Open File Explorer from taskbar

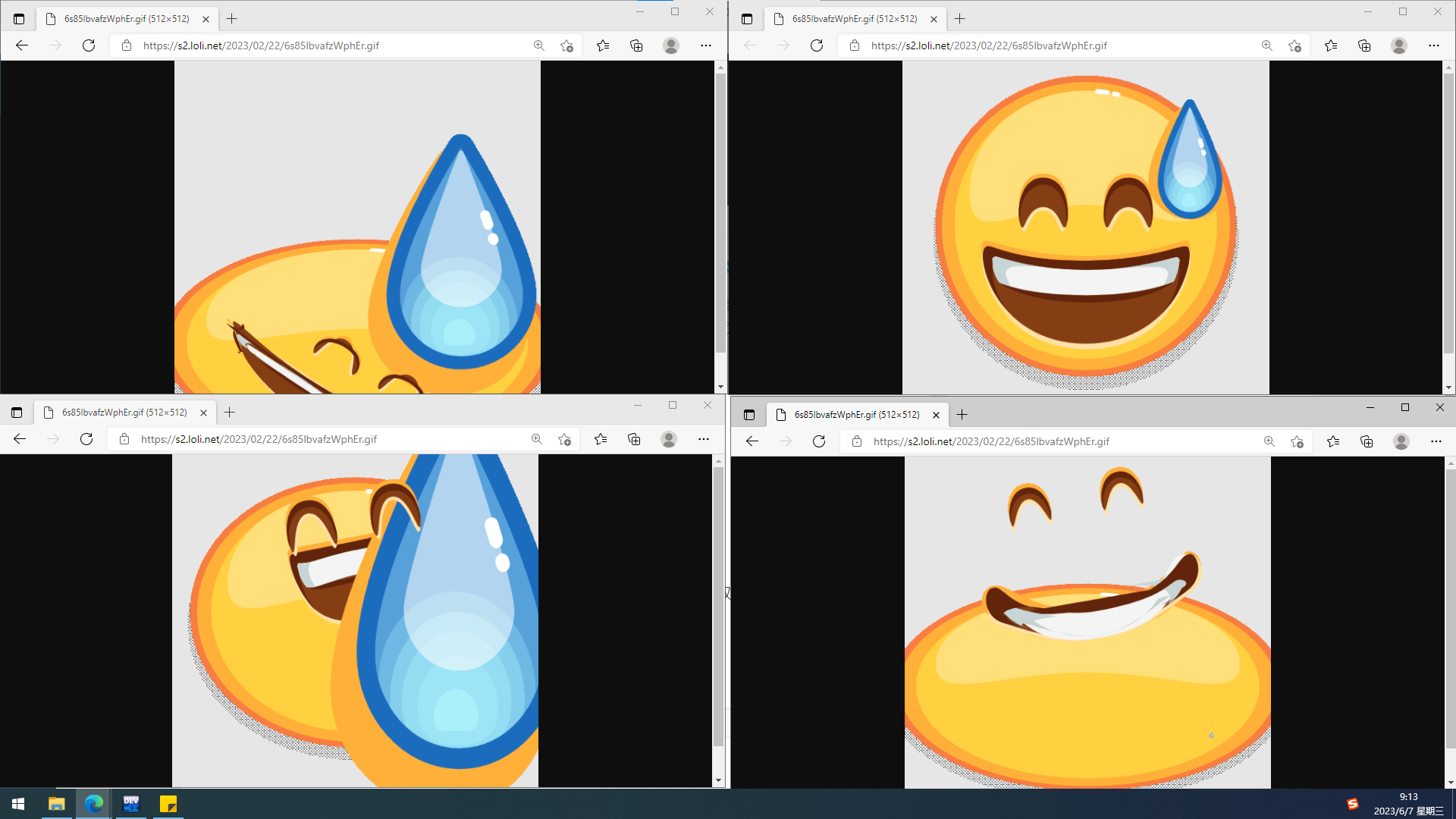coord(57,804)
